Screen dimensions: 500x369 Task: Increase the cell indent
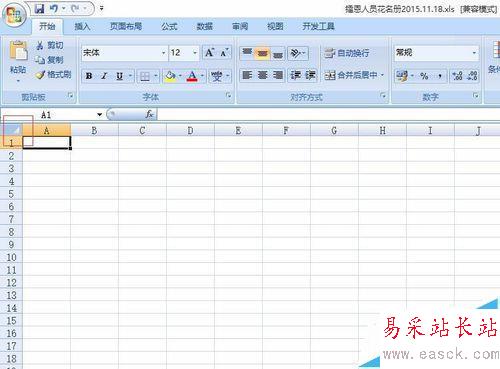point(310,75)
